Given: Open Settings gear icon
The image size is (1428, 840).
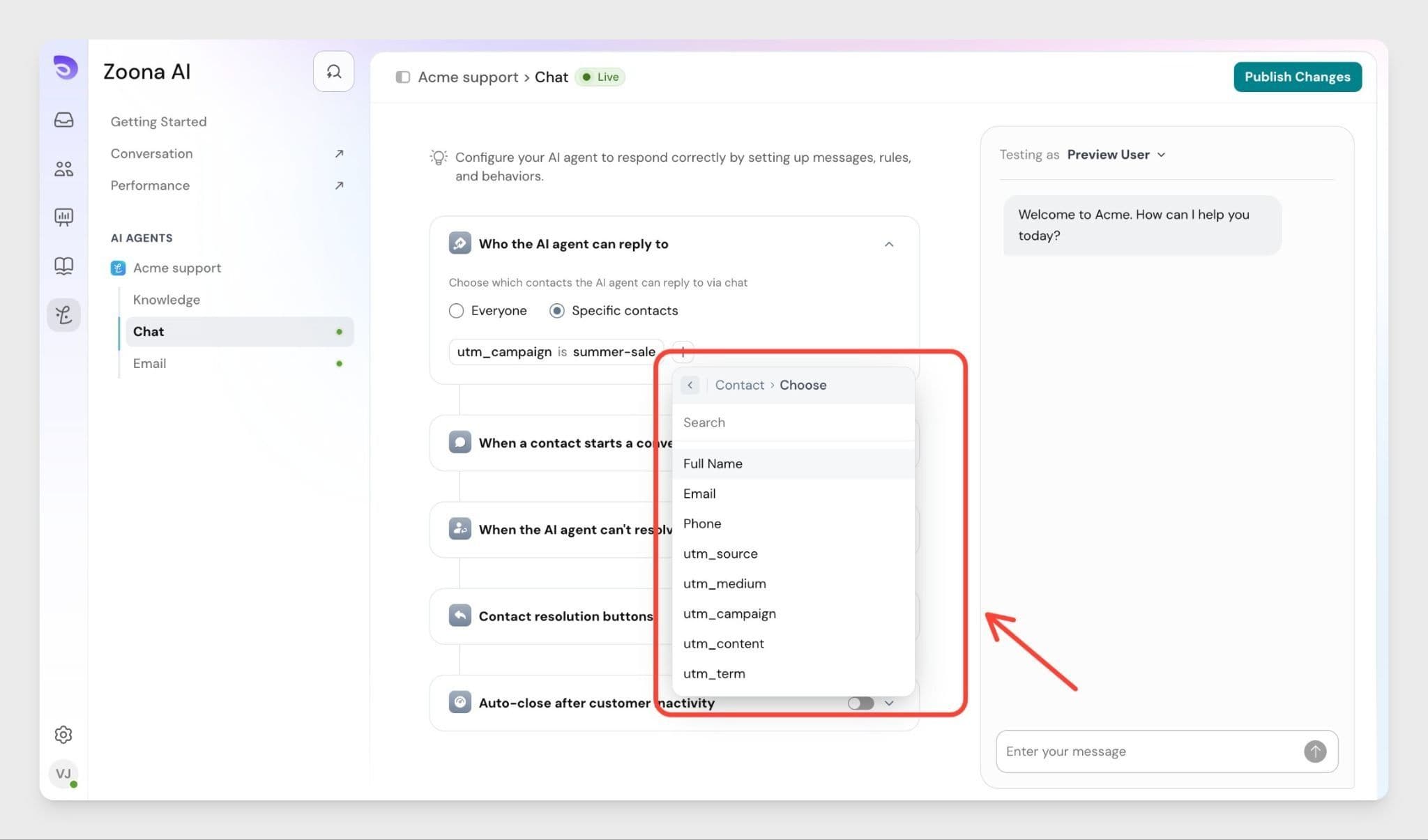Looking at the screenshot, I should (x=63, y=734).
